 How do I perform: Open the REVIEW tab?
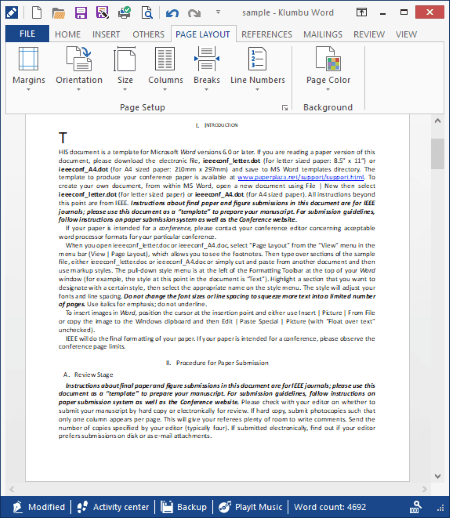(369, 34)
